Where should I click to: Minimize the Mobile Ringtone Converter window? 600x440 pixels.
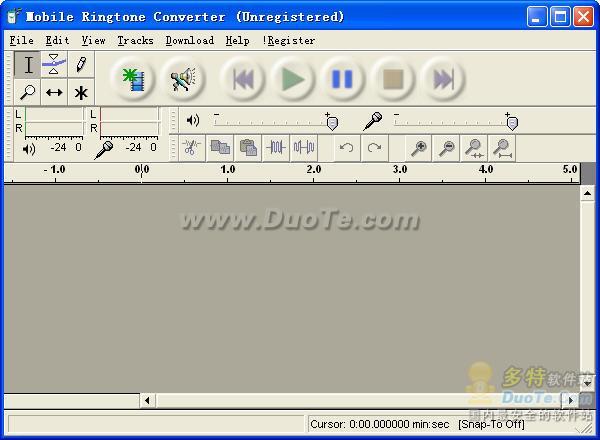click(x=536, y=17)
